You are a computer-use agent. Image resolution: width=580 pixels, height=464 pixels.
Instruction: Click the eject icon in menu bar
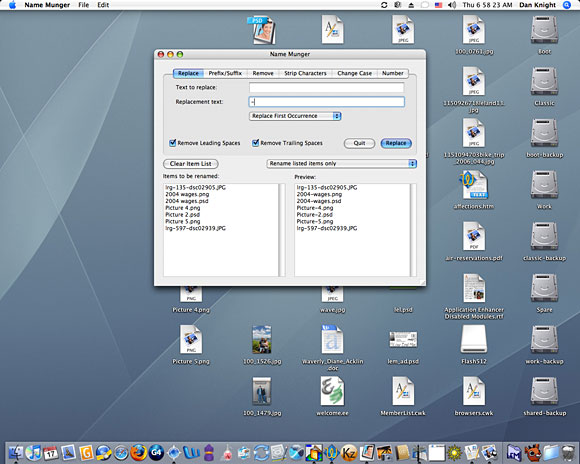[x=411, y=5]
